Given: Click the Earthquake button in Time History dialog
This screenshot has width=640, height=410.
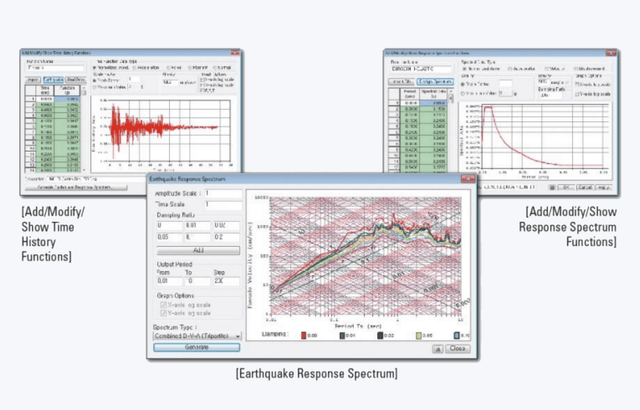Looking at the screenshot, I should (x=51, y=79).
